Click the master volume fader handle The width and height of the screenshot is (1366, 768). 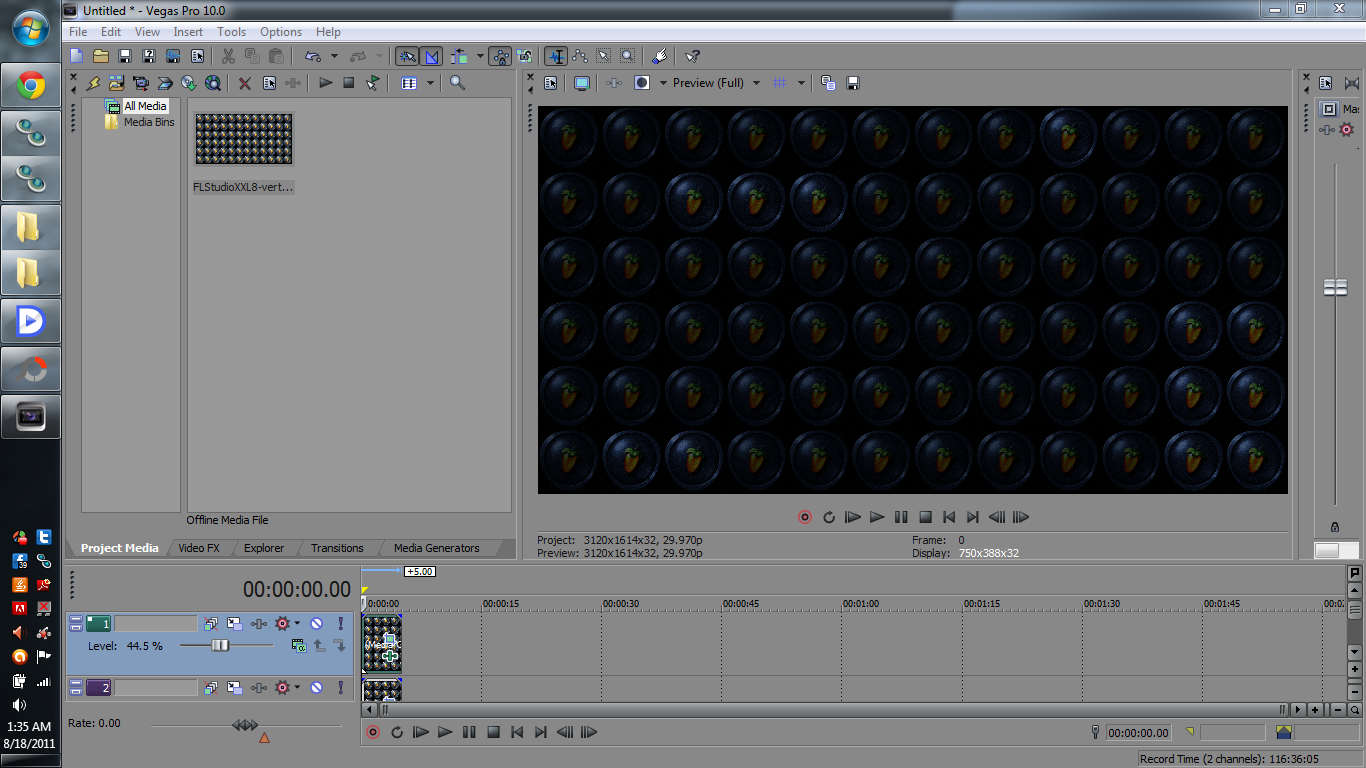pyautogui.click(x=1335, y=287)
